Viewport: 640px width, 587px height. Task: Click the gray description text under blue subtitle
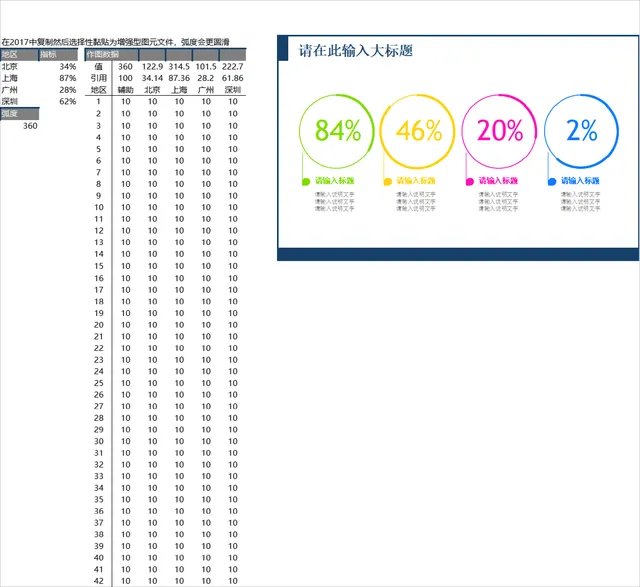(x=580, y=201)
